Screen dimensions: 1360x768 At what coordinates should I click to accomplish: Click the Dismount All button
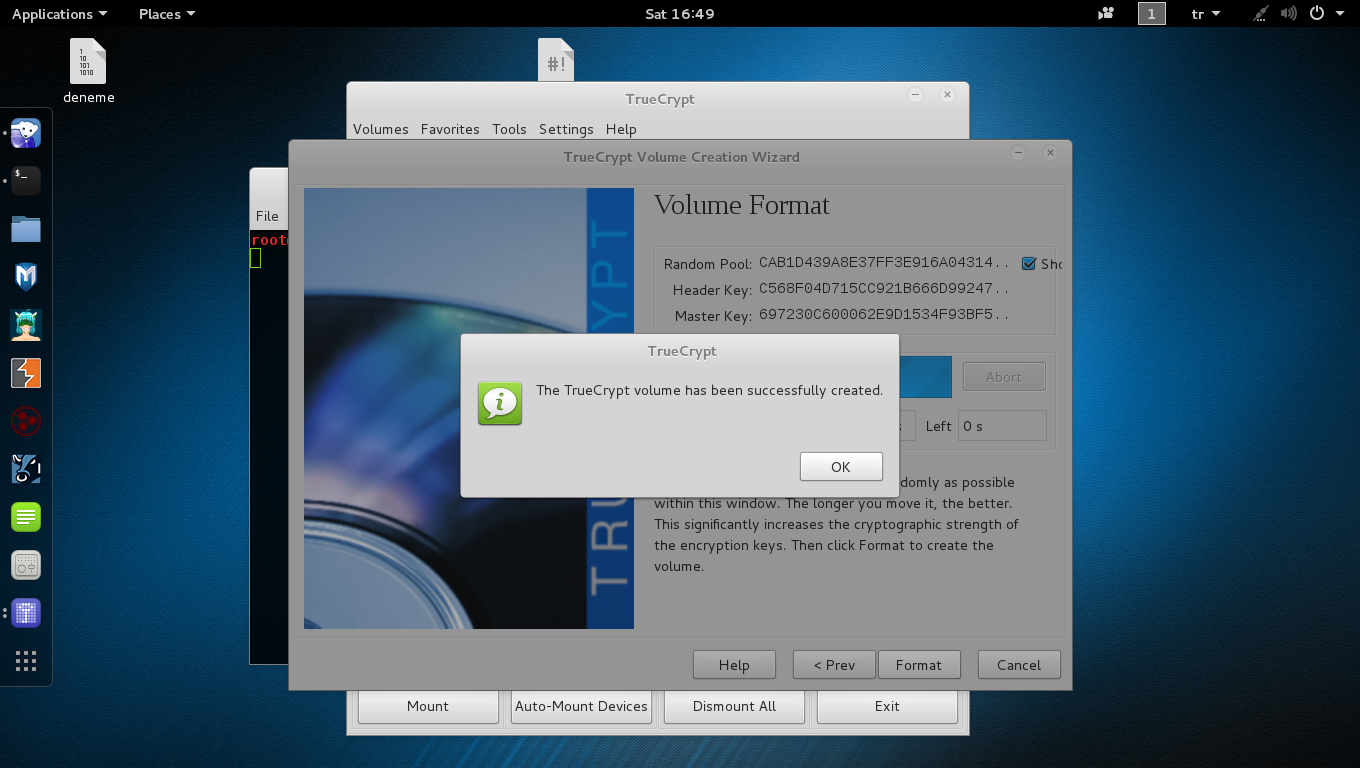click(x=734, y=706)
